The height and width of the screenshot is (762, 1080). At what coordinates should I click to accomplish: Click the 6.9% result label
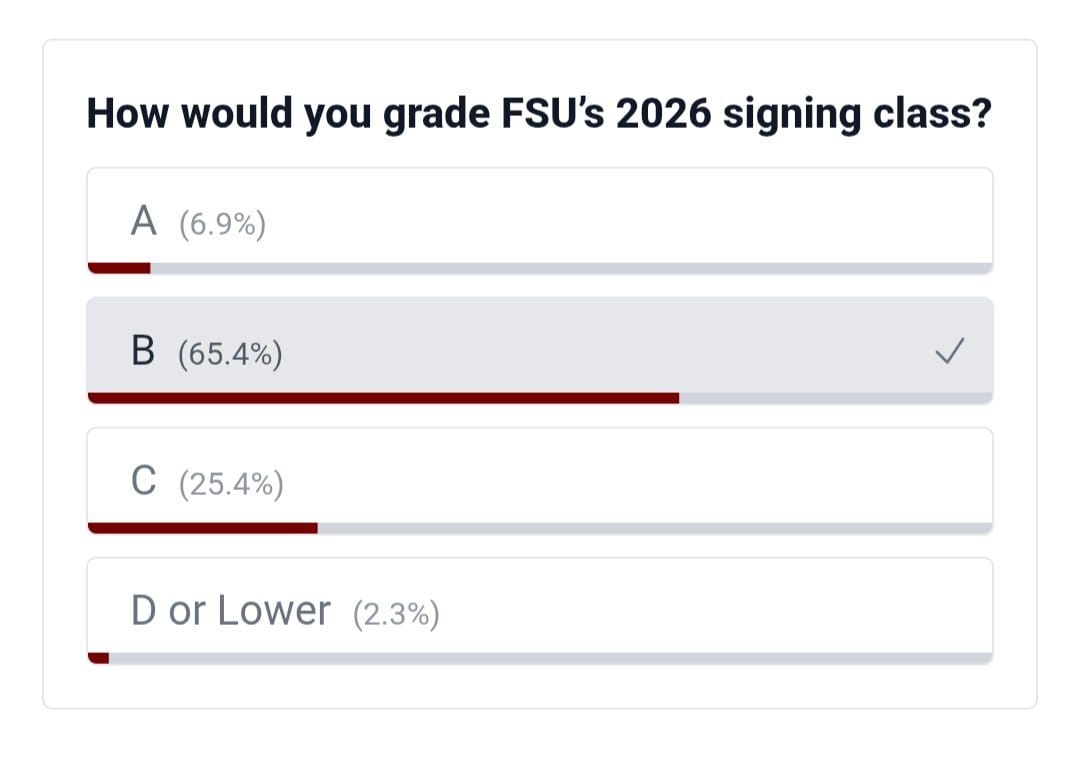coord(222,225)
